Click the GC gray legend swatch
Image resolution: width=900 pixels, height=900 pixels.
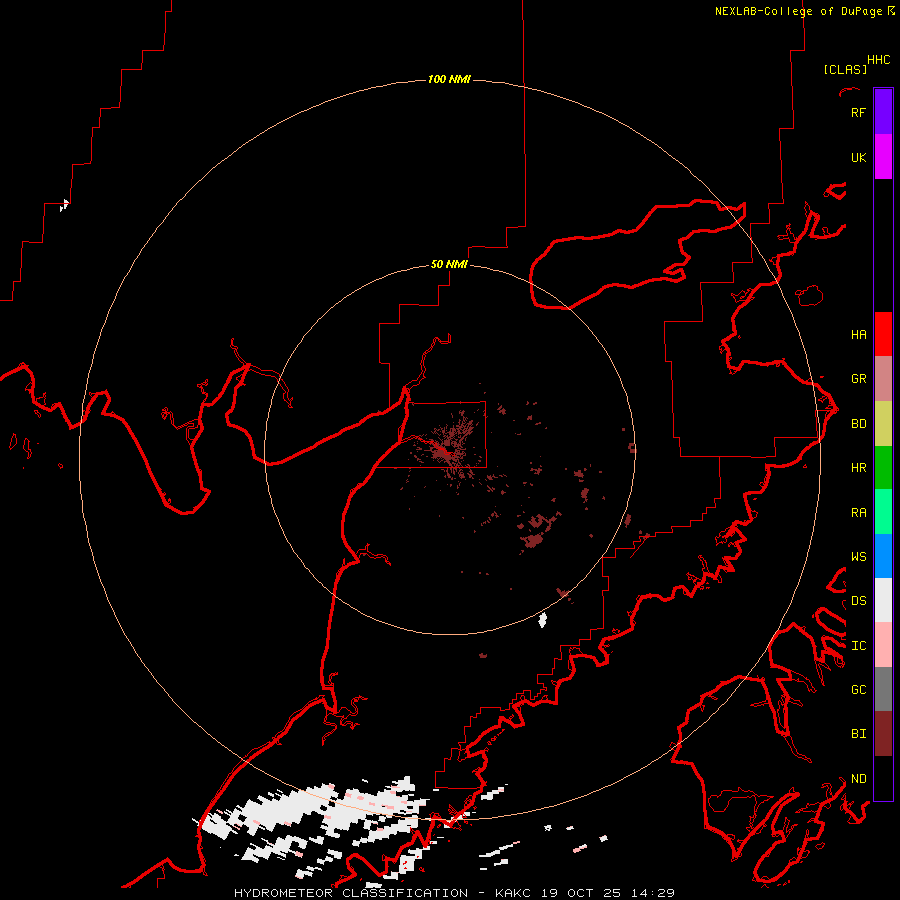tap(883, 689)
